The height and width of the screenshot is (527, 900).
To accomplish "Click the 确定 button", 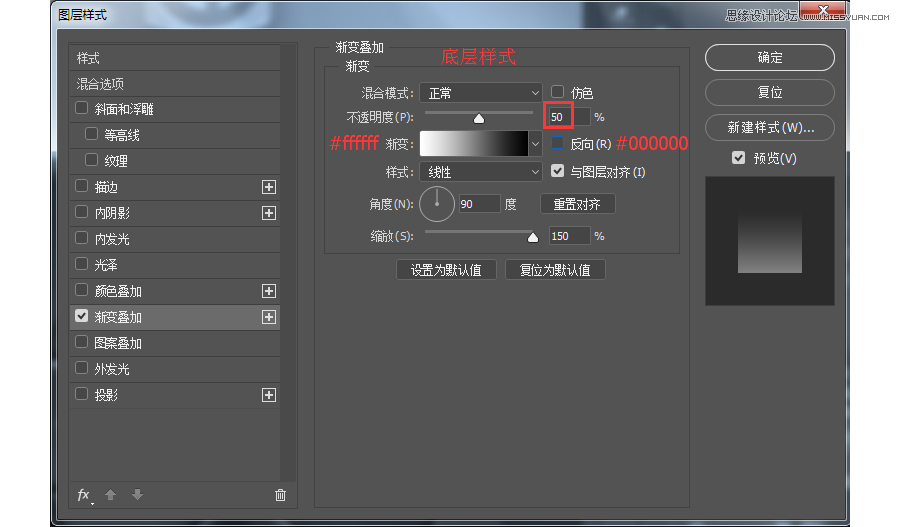I will [770, 57].
